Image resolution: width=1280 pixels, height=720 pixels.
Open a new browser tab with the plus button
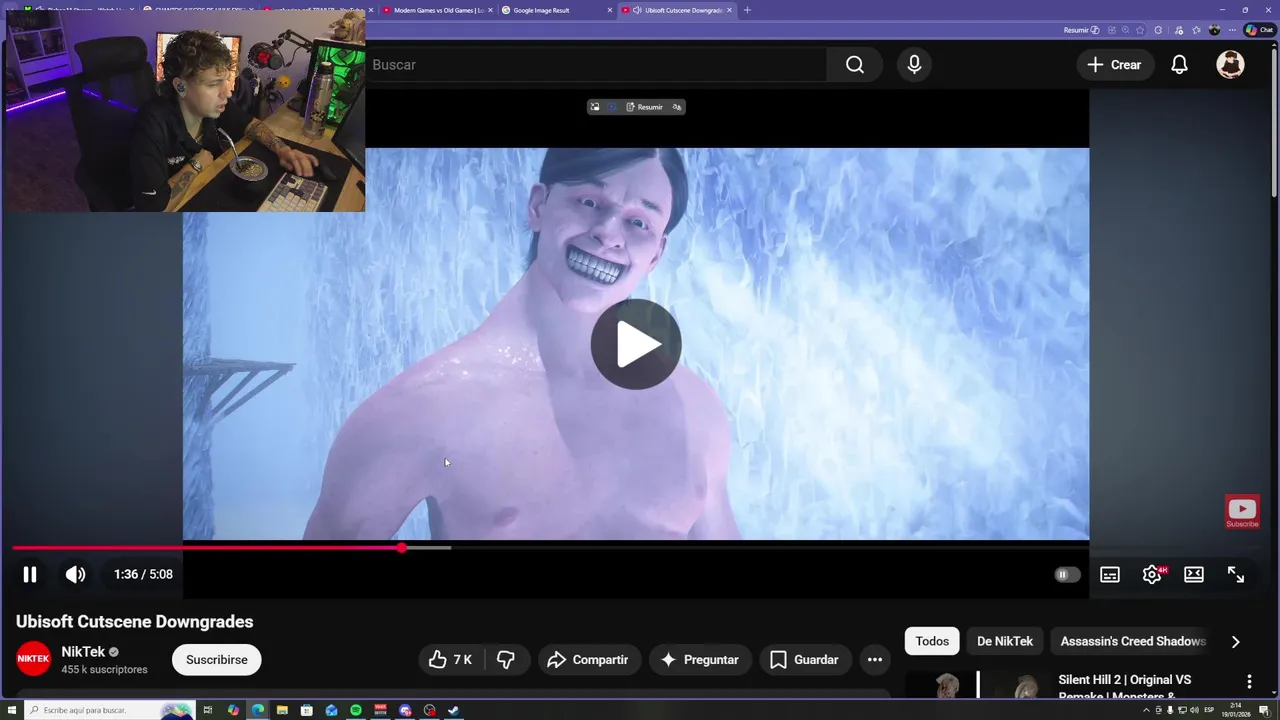click(747, 10)
